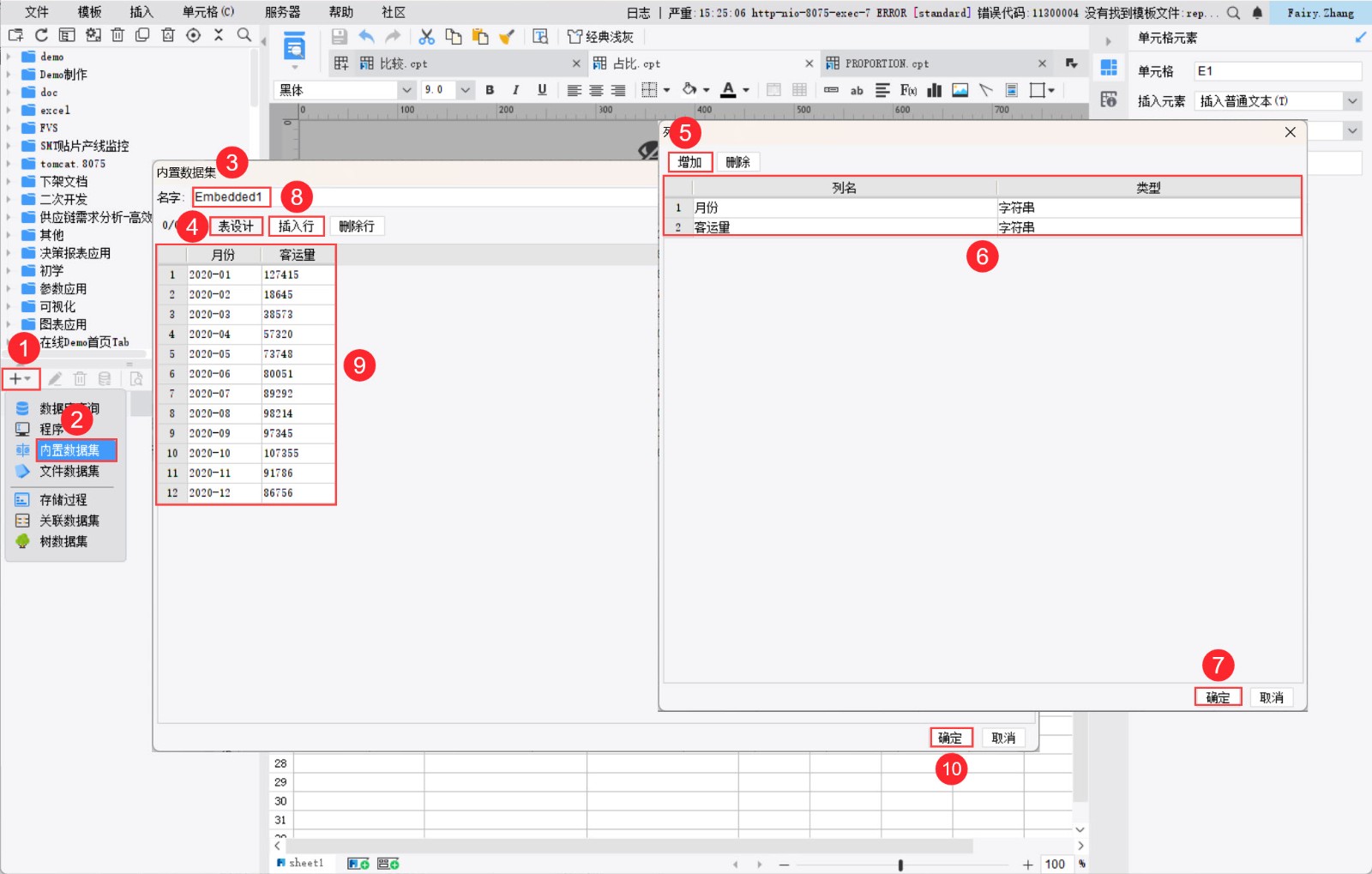Screen dimensions: 1372x874
Task: Open the 模板 menu
Action: coord(89,12)
